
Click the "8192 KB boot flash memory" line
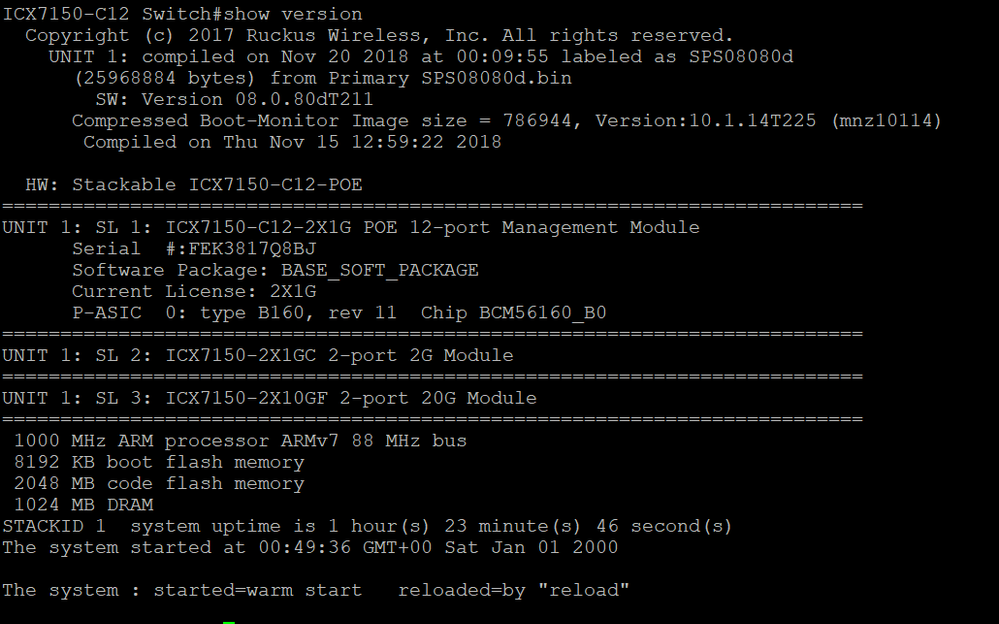click(x=158, y=462)
